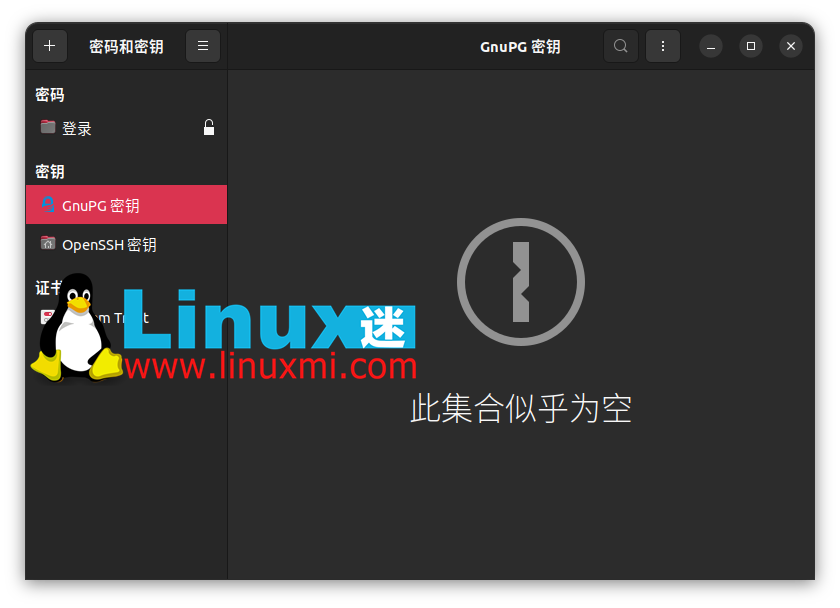Click the search magnifier icon
Image resolution: width=840 pixels, height=608 pixels.
620,46
